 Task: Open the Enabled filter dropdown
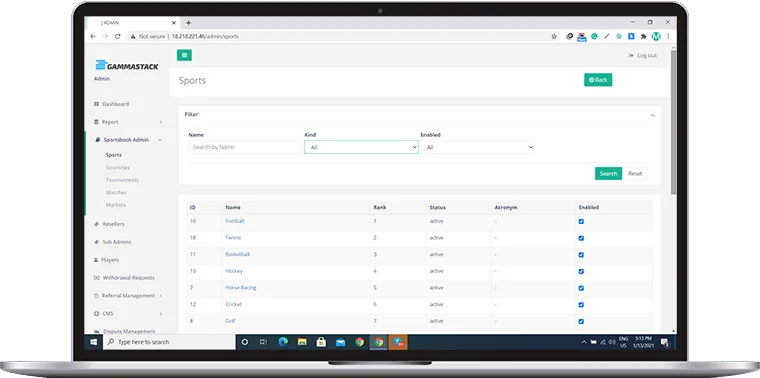point(477,147)
